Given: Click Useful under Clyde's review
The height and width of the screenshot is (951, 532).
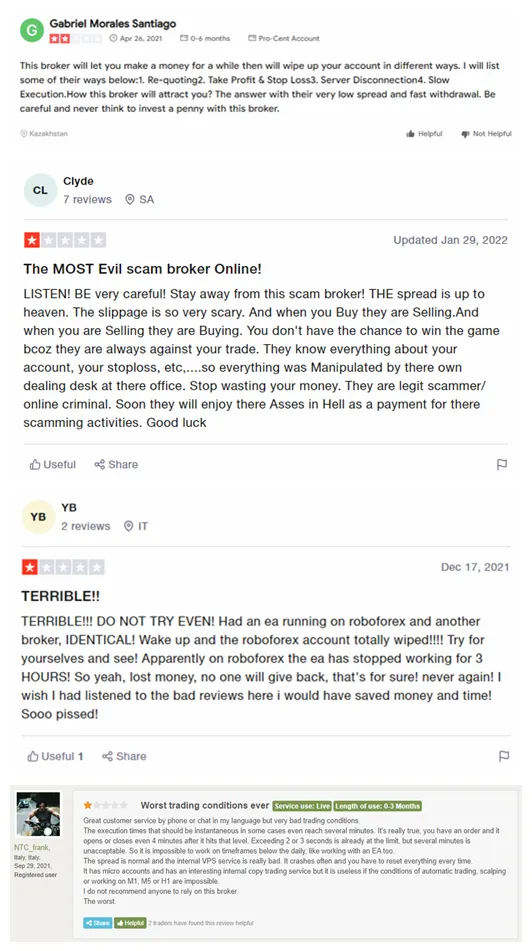Looking at the screenshot, I should tap(53, 465).
